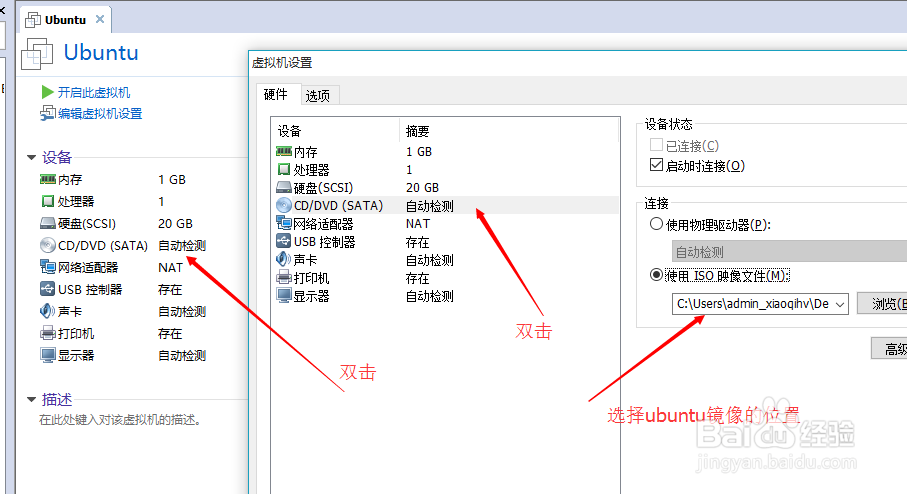Click the USB 控制器 icon in settings dialog
Viewport: 907px width, 494px height.
[x=283, y=241]
